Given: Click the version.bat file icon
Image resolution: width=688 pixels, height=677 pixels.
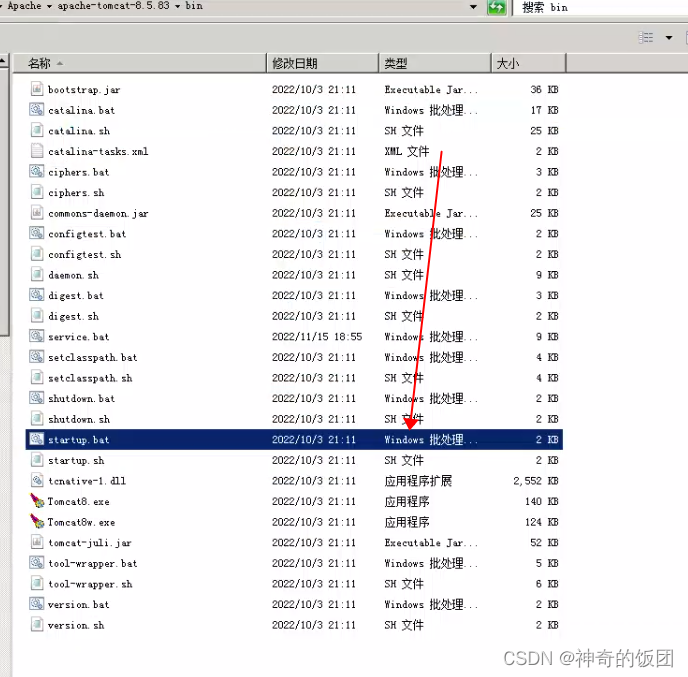Looking at the screenshot, I should click(37, 605).
